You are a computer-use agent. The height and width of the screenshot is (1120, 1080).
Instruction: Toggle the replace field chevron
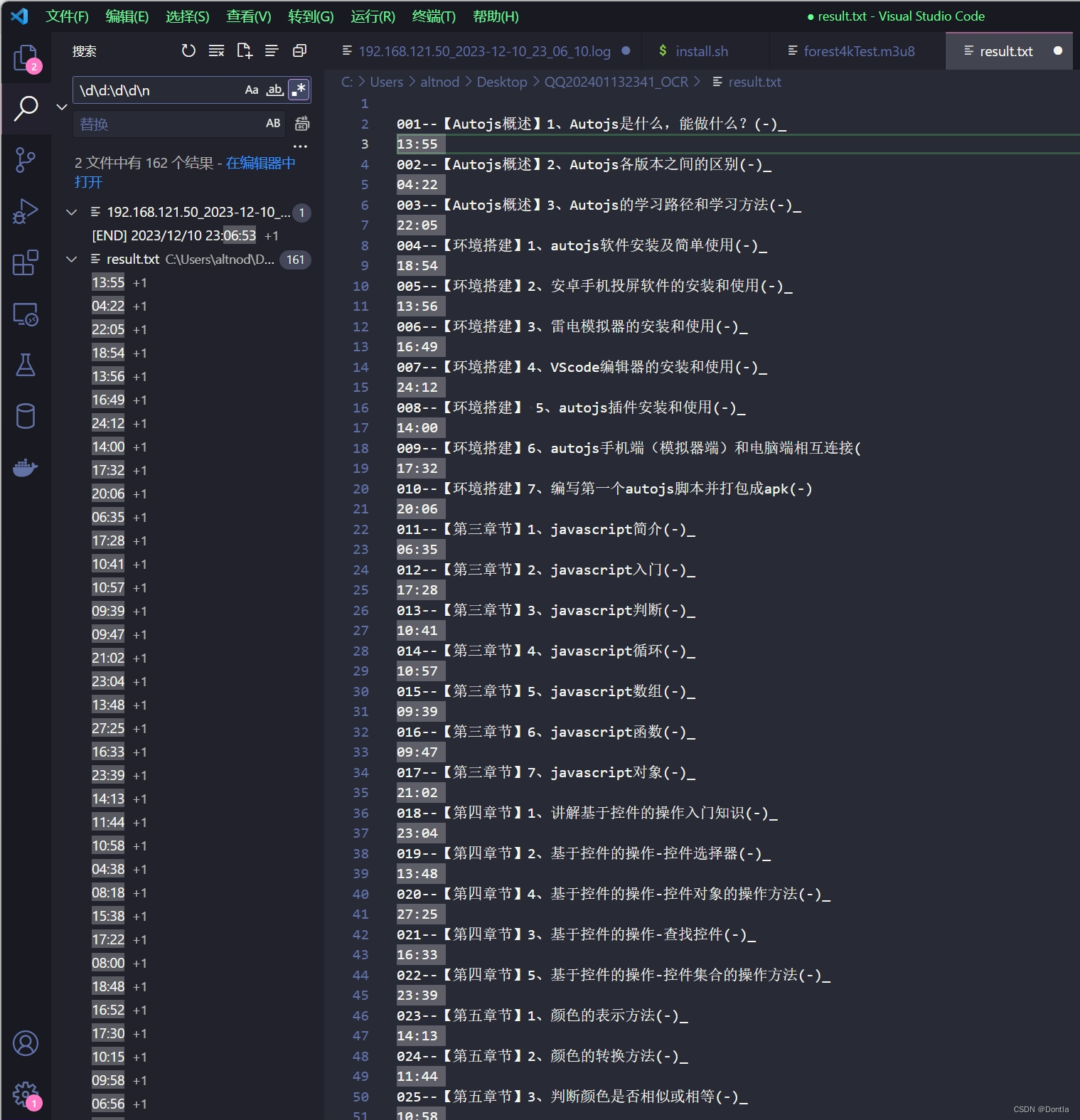(x=62, y=107)
